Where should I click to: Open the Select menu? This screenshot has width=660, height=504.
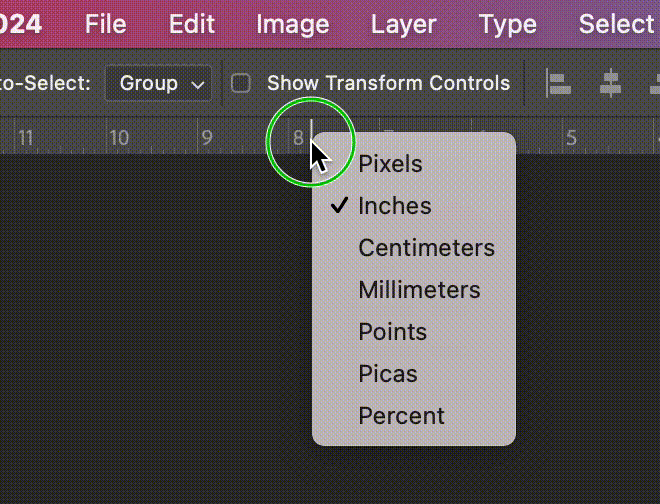(x=617, y=24)
